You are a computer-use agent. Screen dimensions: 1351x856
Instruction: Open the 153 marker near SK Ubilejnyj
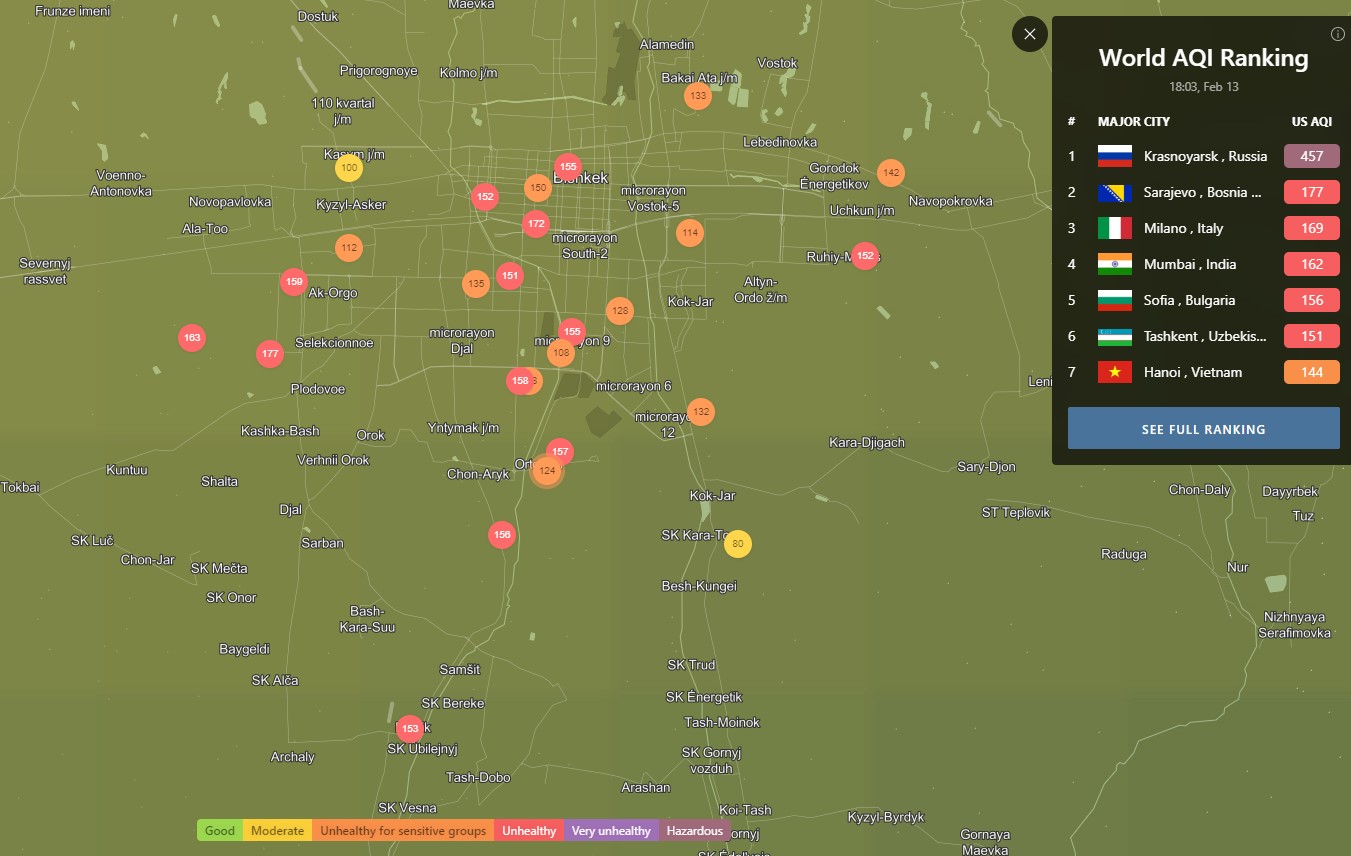410,729
